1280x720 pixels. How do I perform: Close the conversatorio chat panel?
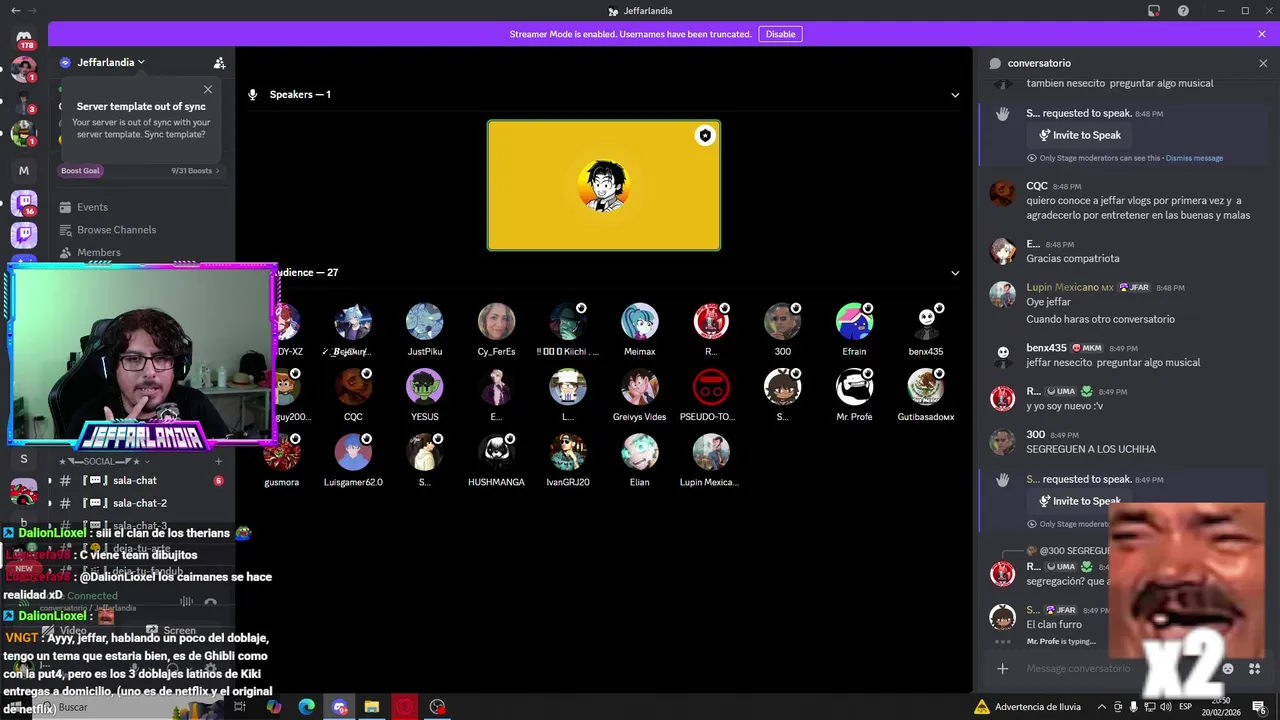click(1263, 63)
